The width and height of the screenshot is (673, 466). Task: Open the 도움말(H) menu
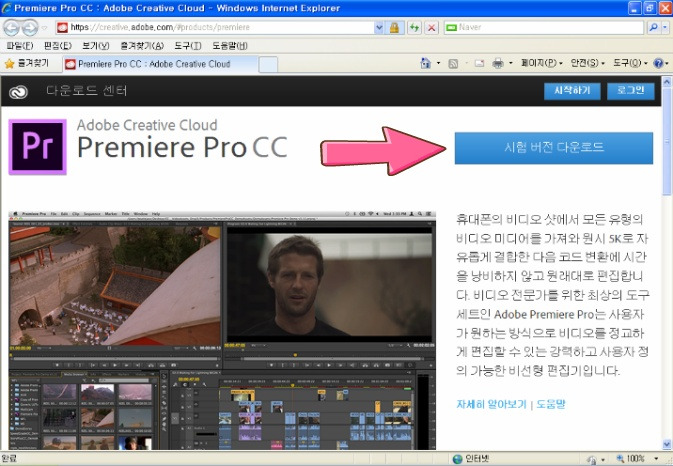point(230,45)
